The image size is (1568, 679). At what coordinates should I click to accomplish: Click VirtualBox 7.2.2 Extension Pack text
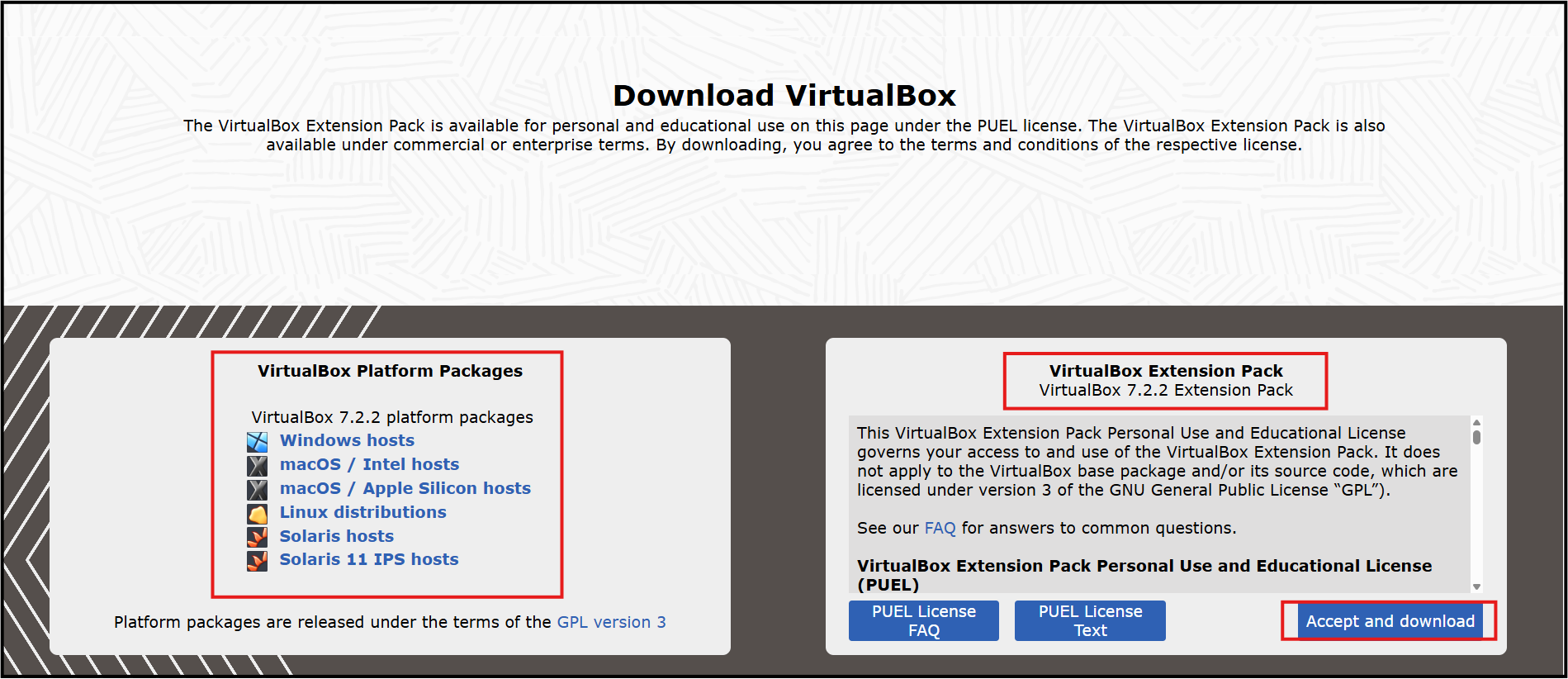[1166, 390]
